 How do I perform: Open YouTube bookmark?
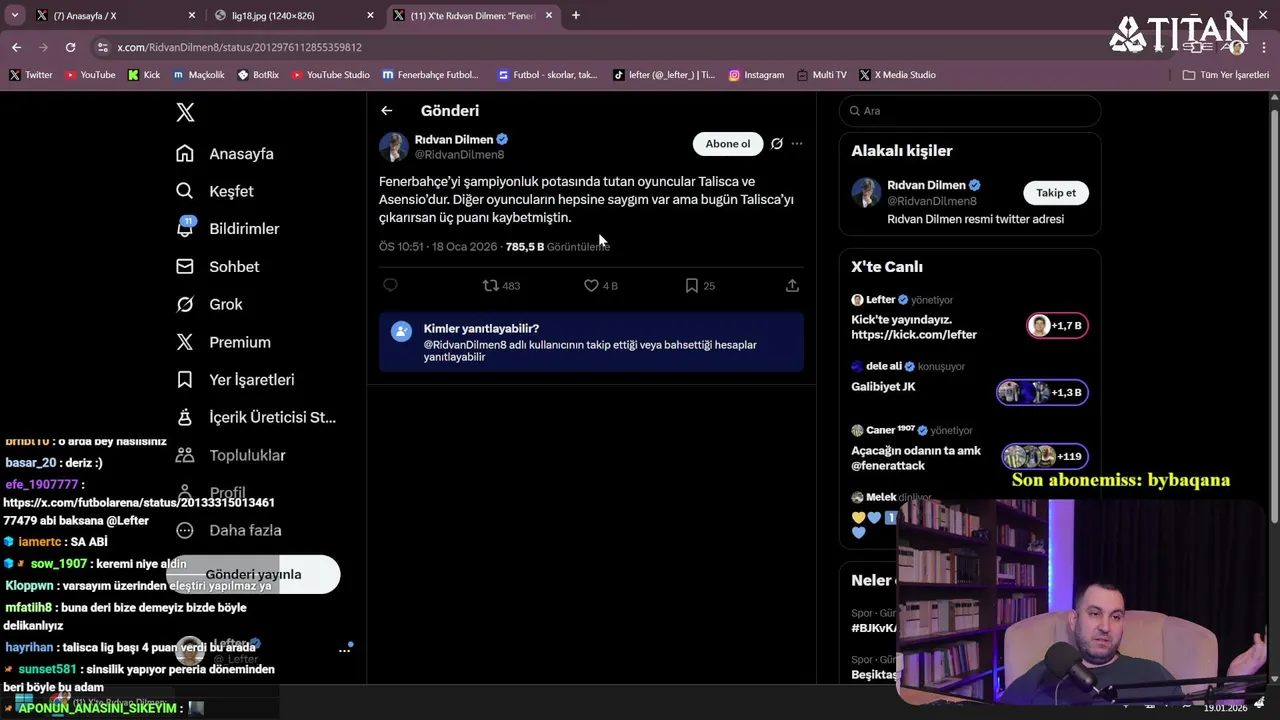(x=90, y=75)
